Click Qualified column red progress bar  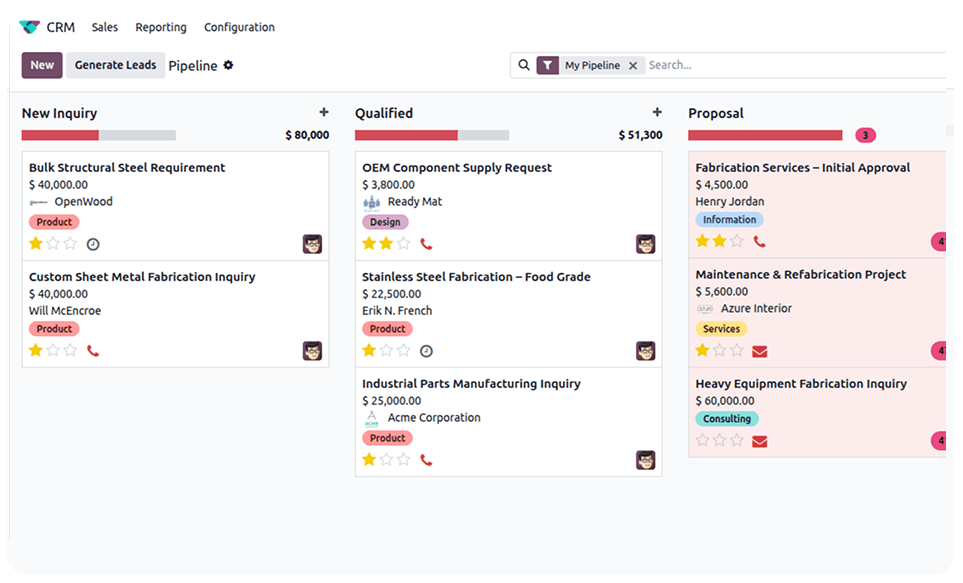[x=406, y=135]
